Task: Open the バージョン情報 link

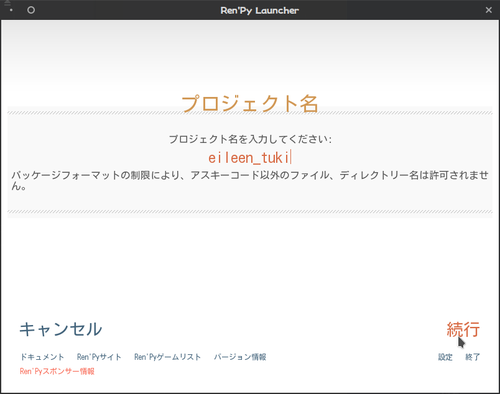Action: (x=240, y=357)
